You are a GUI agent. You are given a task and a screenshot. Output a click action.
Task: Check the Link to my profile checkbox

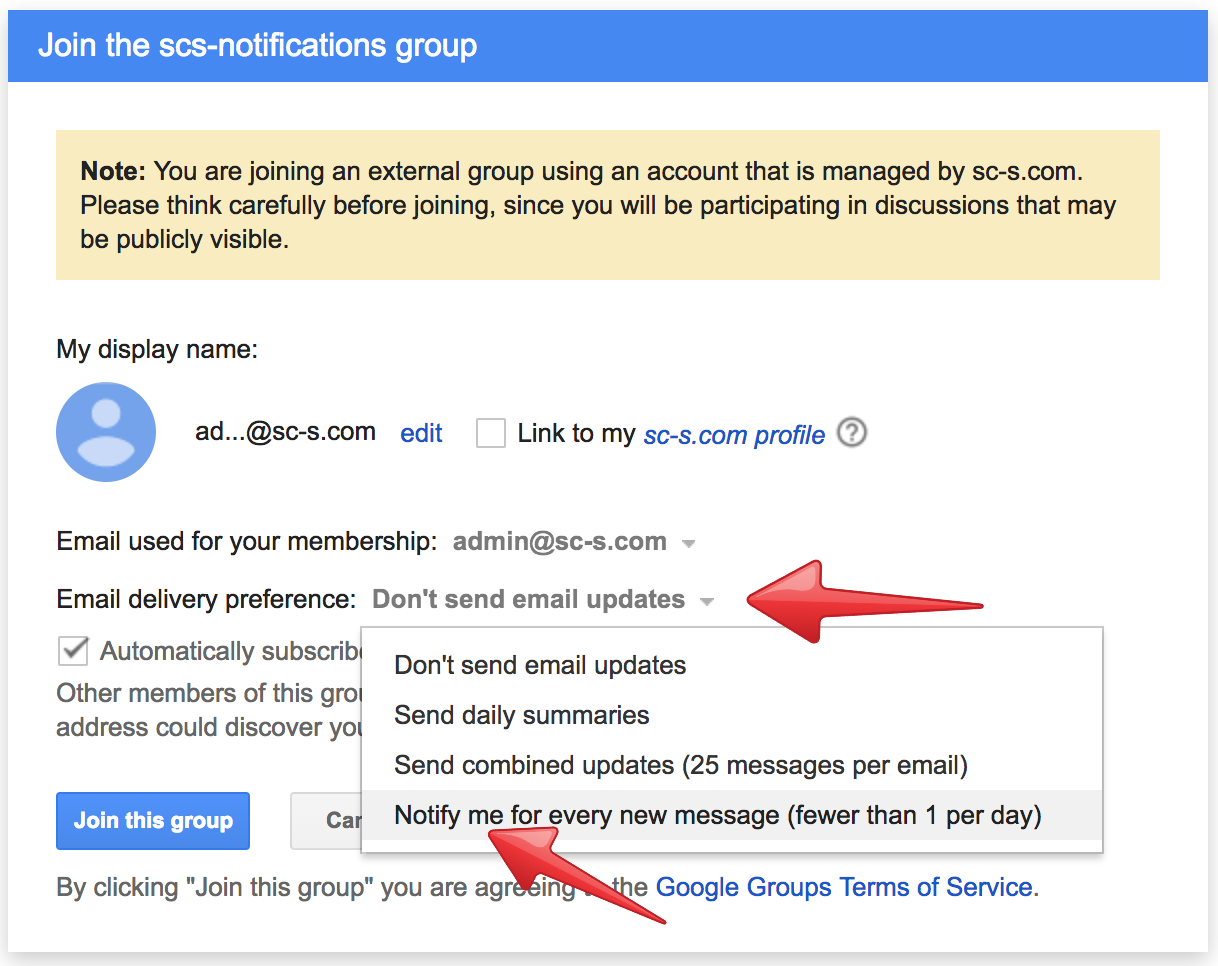(x=490, y=433)
